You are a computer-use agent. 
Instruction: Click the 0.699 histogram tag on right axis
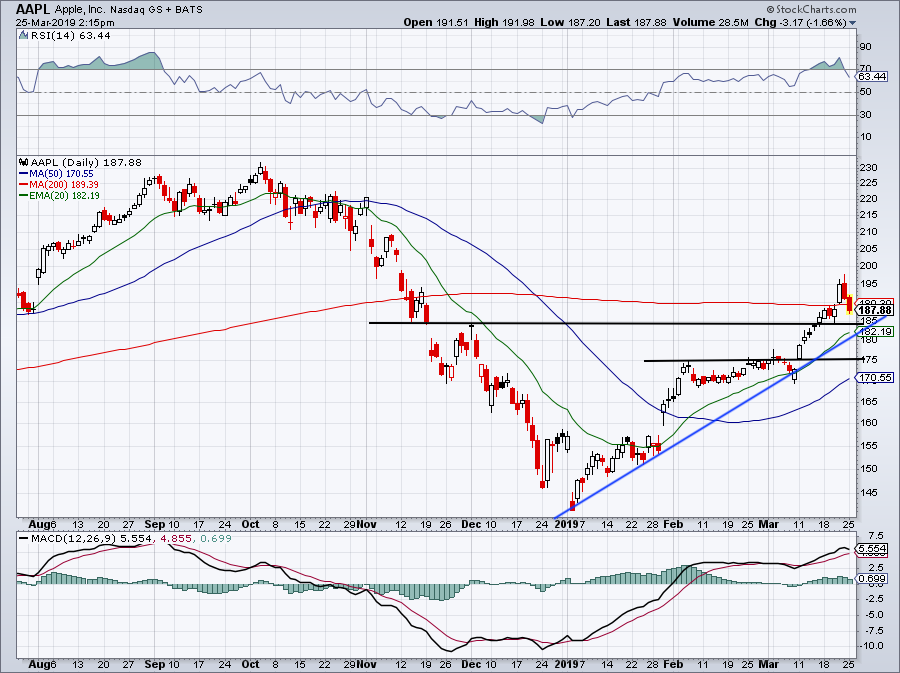click(x=872, y=578)
